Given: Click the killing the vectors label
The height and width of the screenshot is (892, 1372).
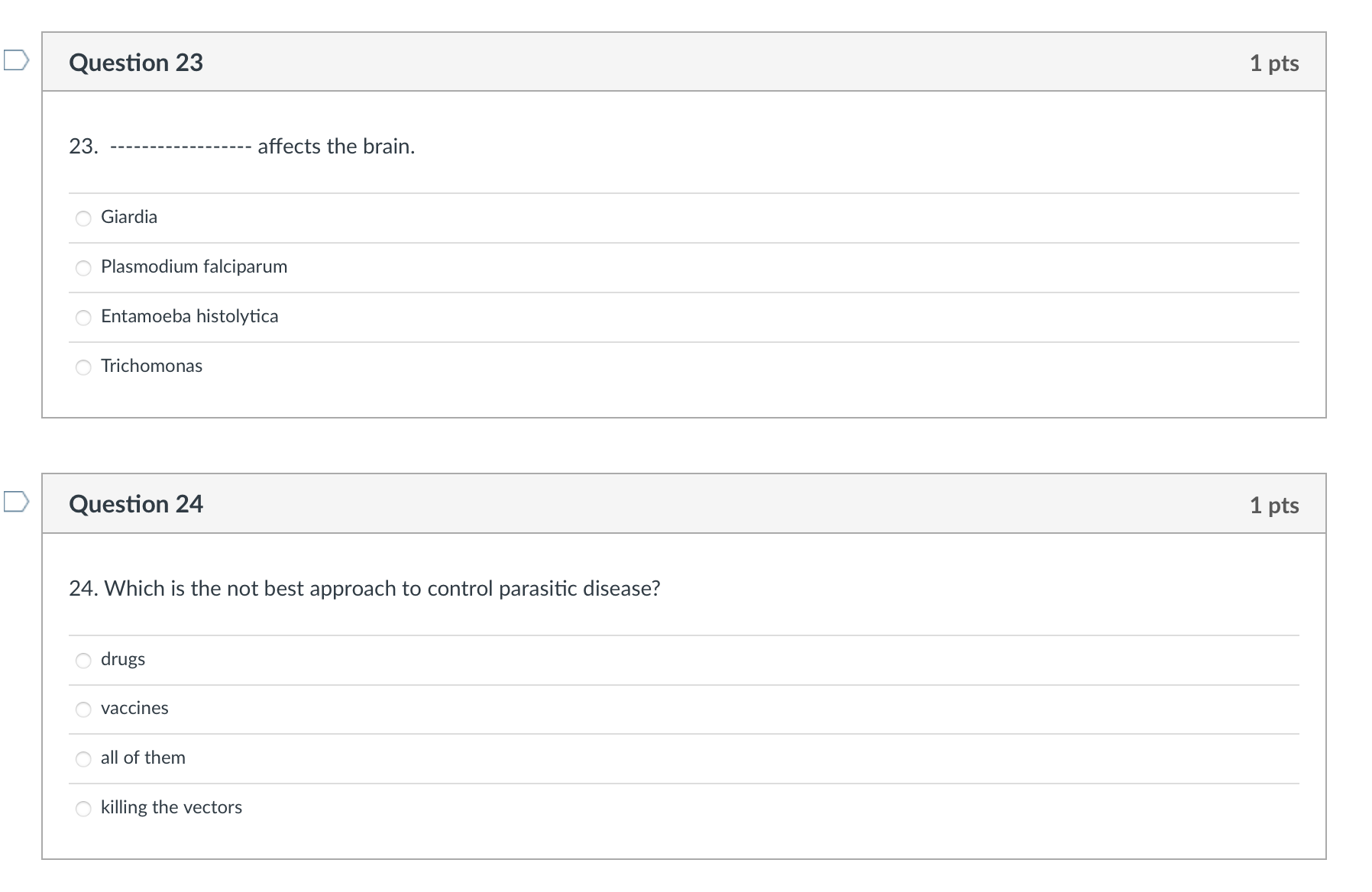Looking at the screenshot, I should tap(171, 807).
